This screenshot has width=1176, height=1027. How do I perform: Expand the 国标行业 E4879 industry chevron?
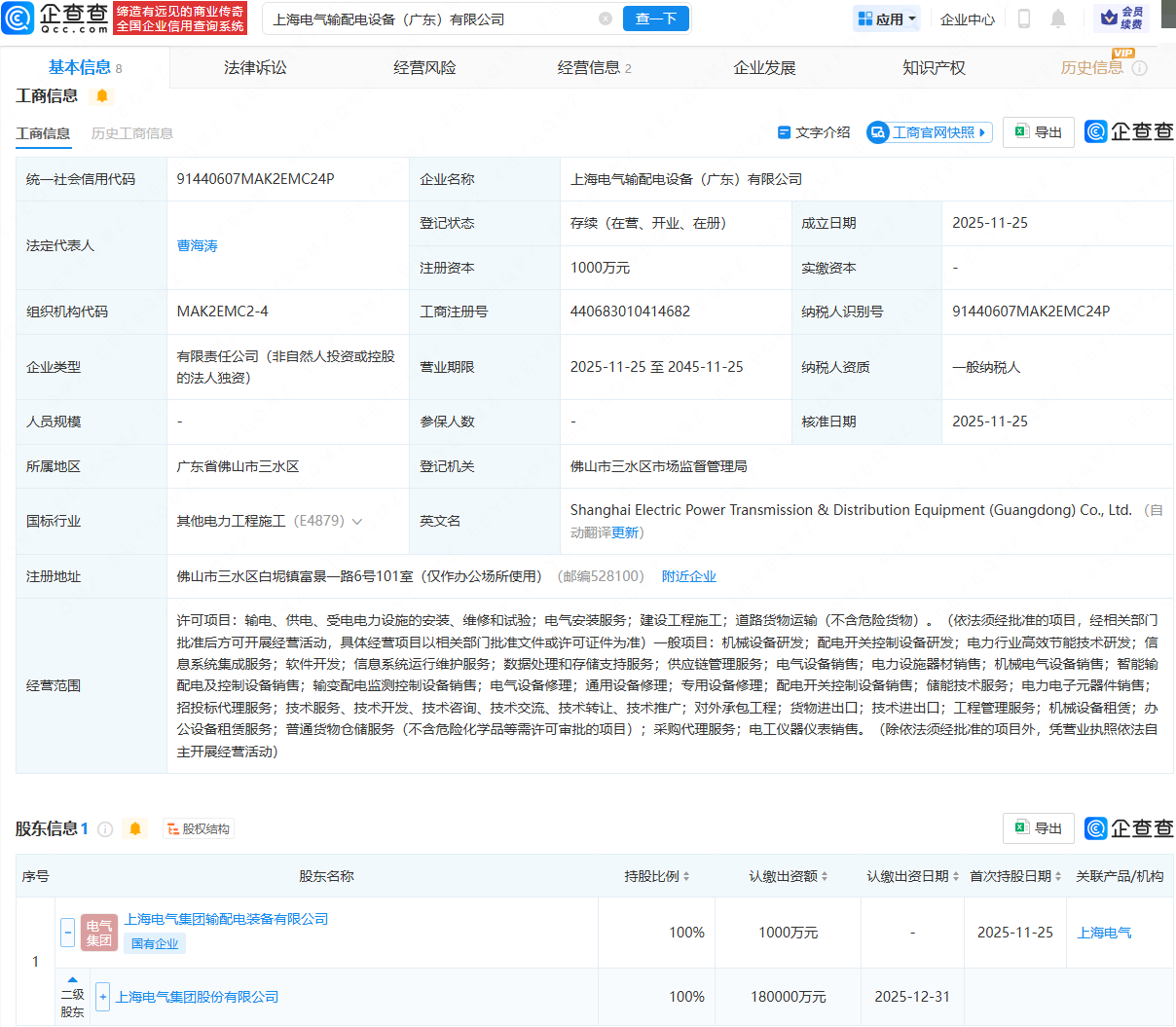pos(357,521)
